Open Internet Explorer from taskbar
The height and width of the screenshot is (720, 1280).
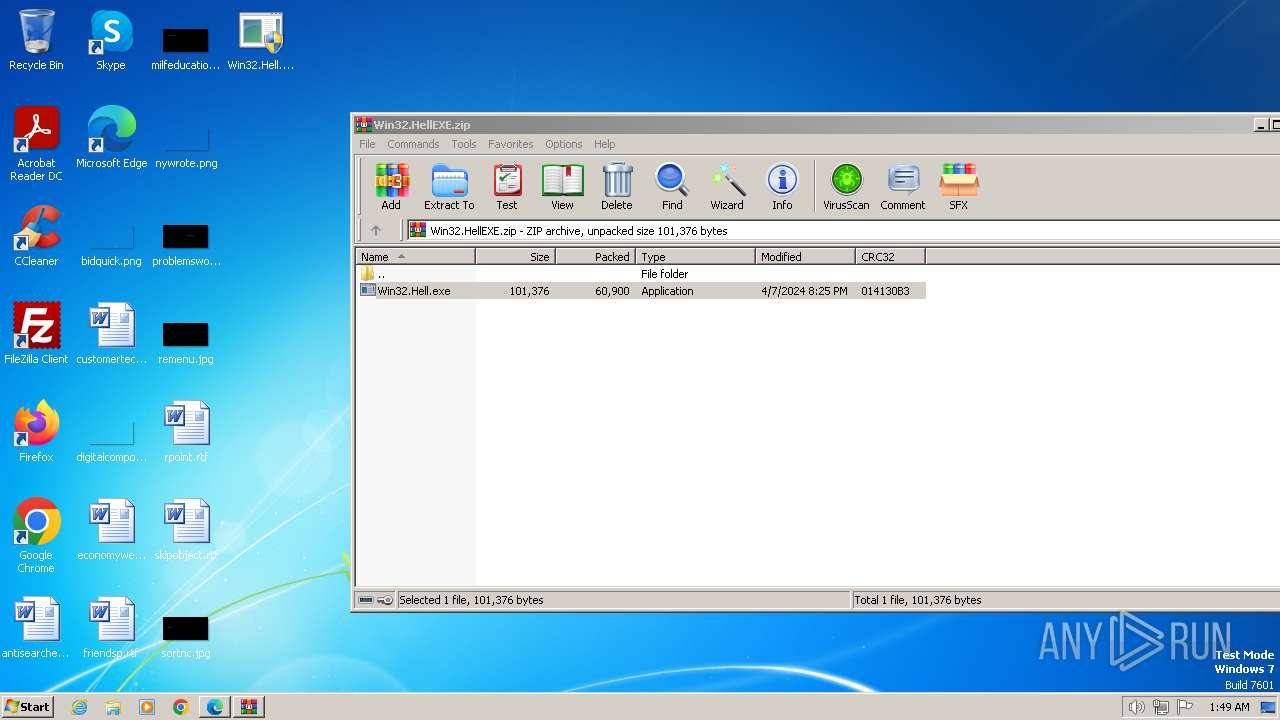pos(80,707)
